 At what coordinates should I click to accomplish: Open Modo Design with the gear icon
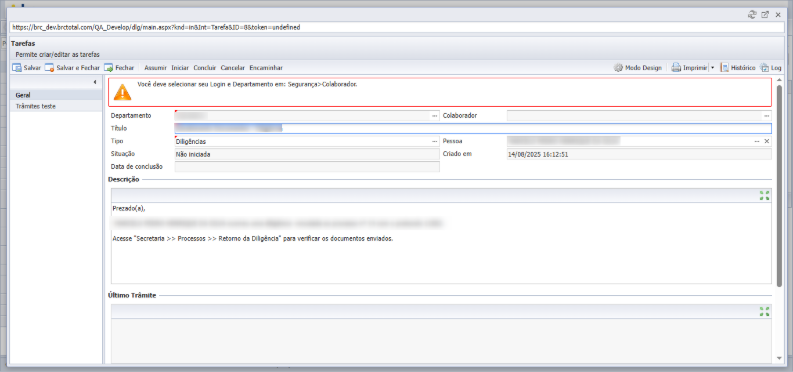coord(638,68)
